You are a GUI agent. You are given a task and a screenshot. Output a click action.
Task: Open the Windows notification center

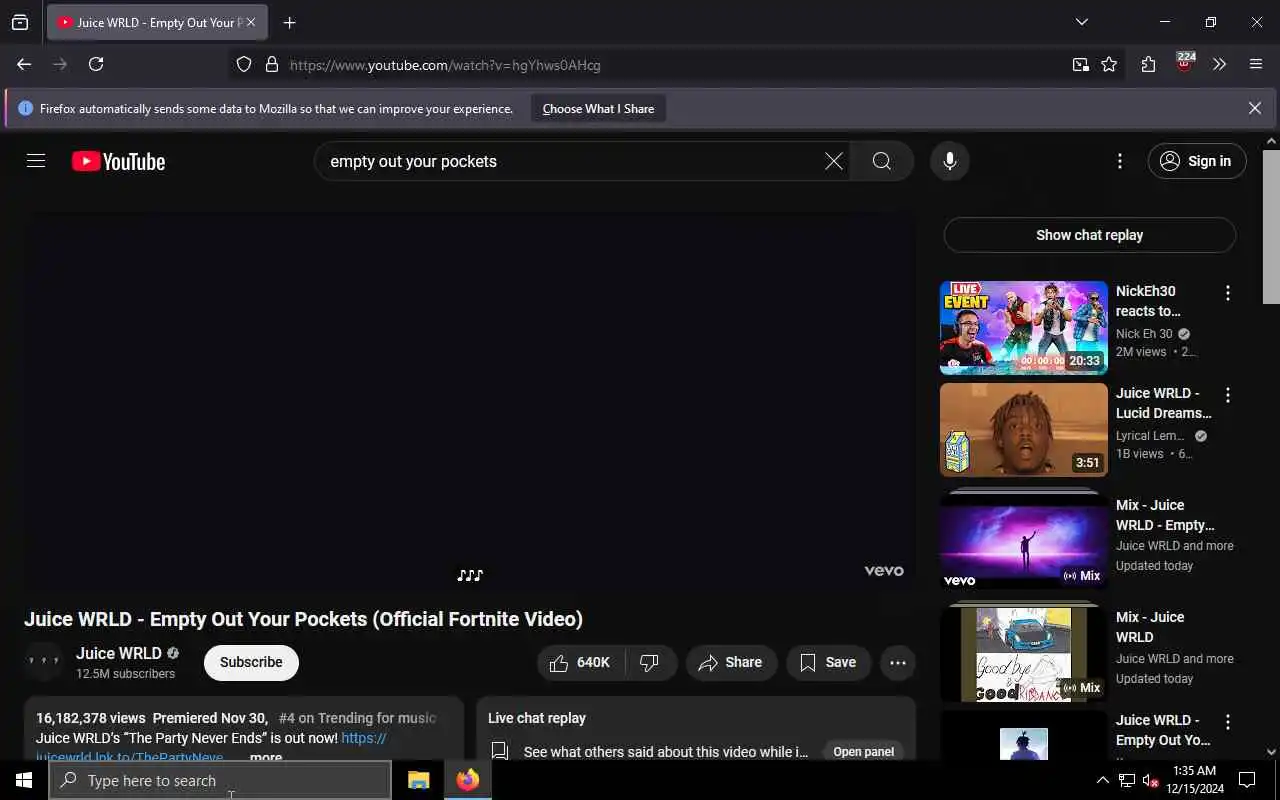(1247, 780)
